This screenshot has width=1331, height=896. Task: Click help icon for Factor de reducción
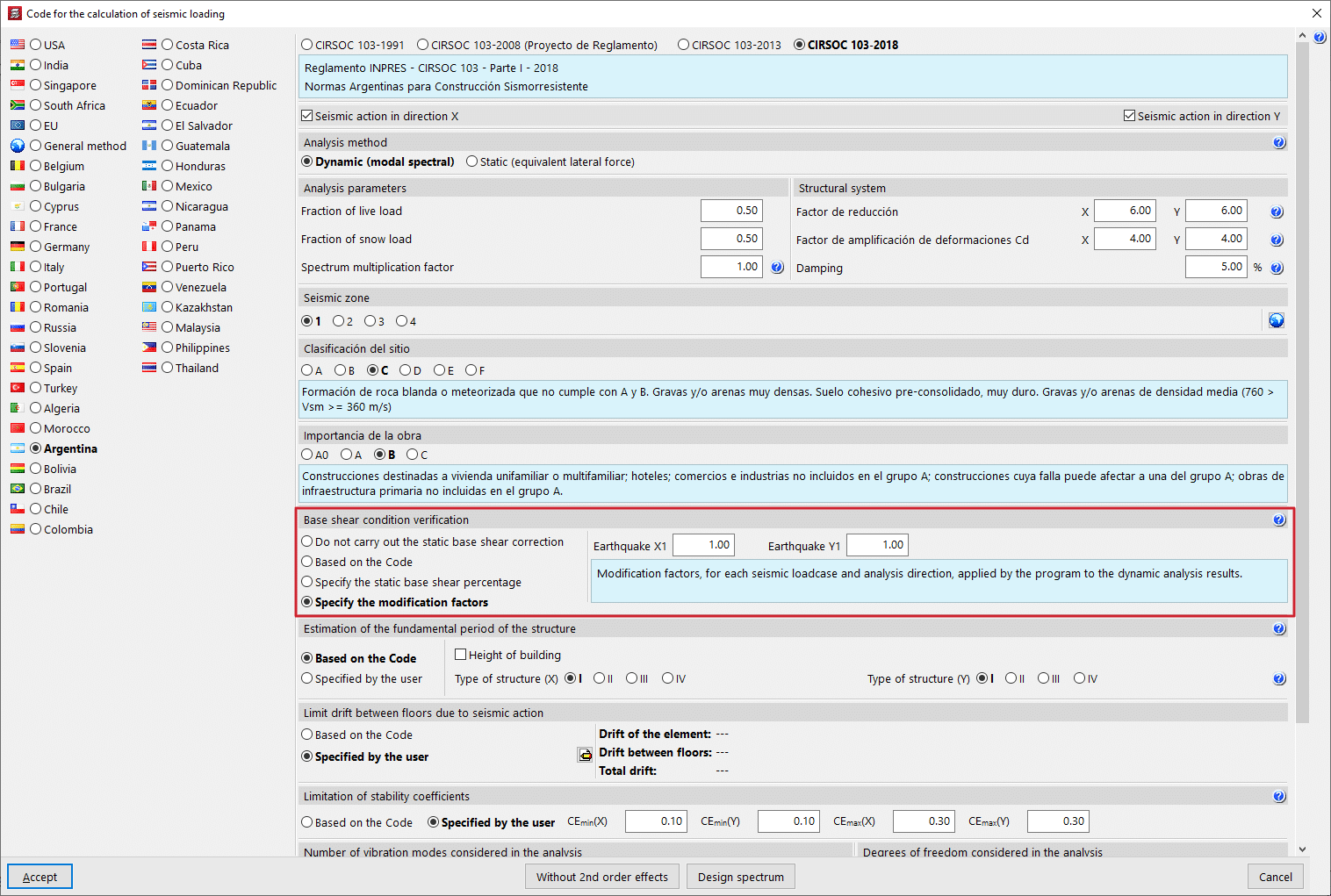point(1277,212)
